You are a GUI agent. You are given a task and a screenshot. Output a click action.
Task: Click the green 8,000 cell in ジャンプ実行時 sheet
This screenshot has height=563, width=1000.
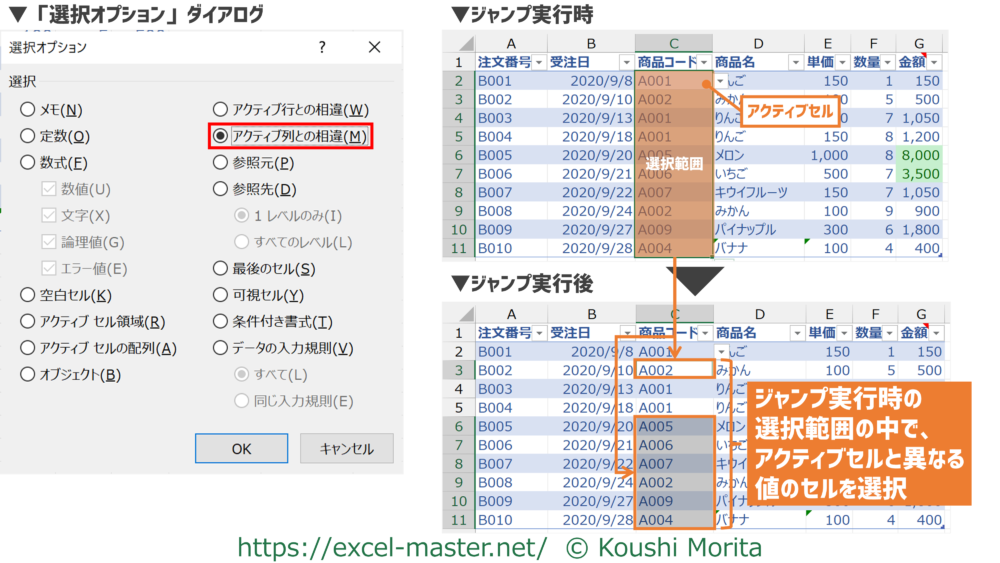[x=921, y=156]
